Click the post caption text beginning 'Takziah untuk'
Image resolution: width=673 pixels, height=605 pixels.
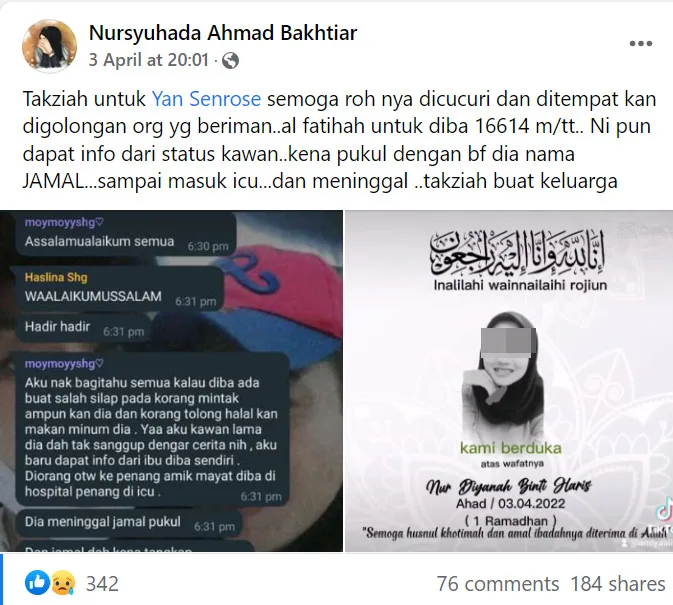(x=339, y=140)
